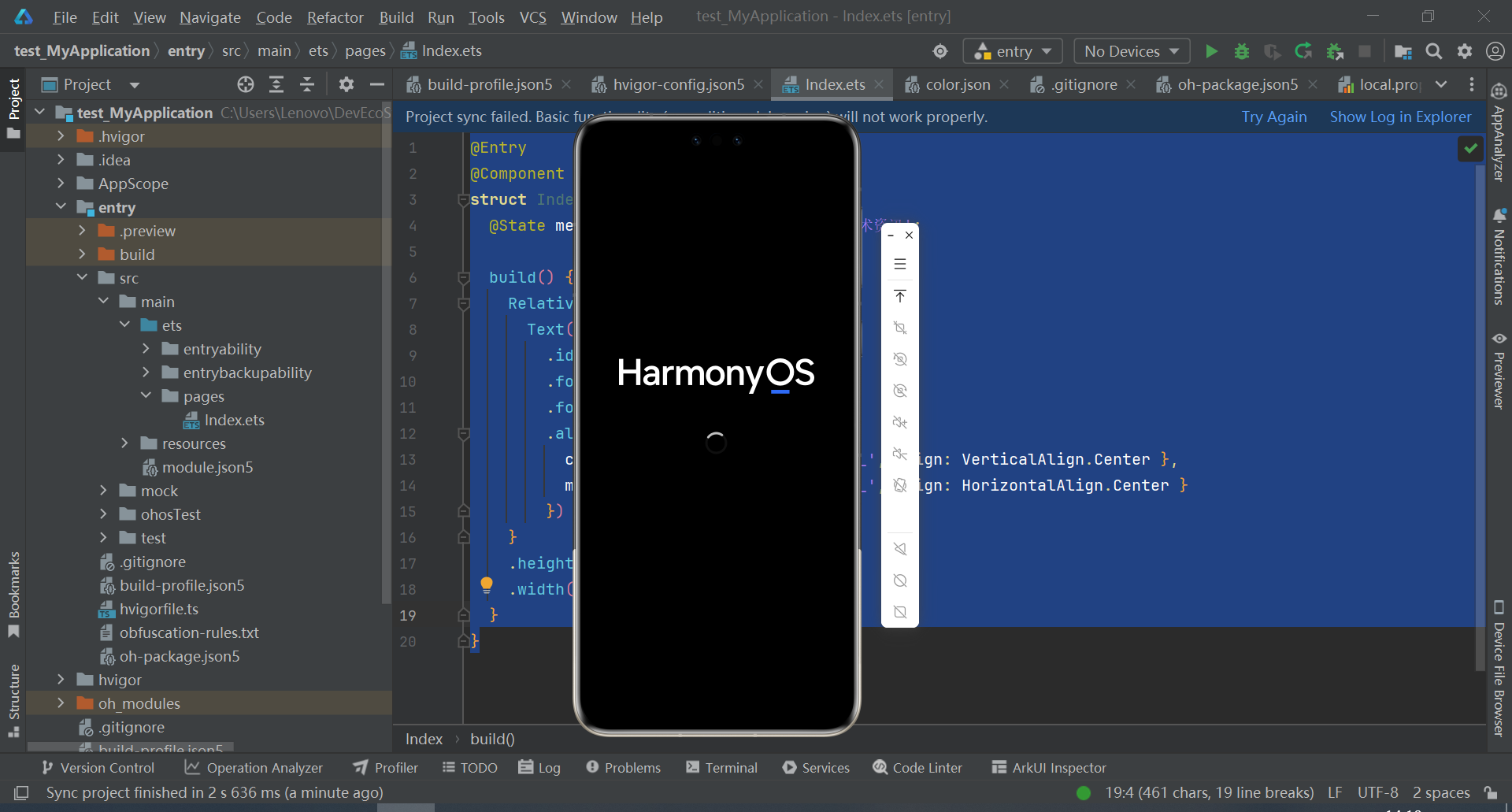This screenshot has height=812, width=1512.
Task: Switch to build-profile.json5 tab
Action: 490,84
